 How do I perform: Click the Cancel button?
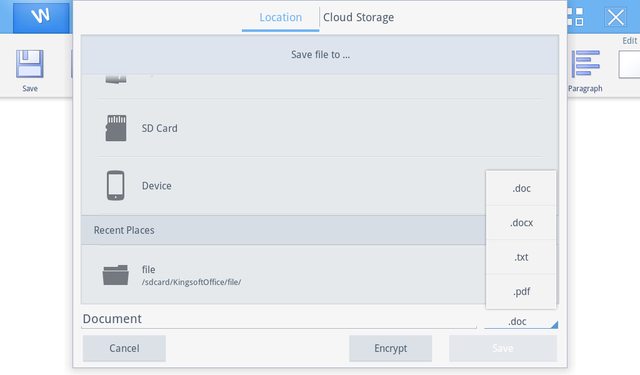pos(124,348)
